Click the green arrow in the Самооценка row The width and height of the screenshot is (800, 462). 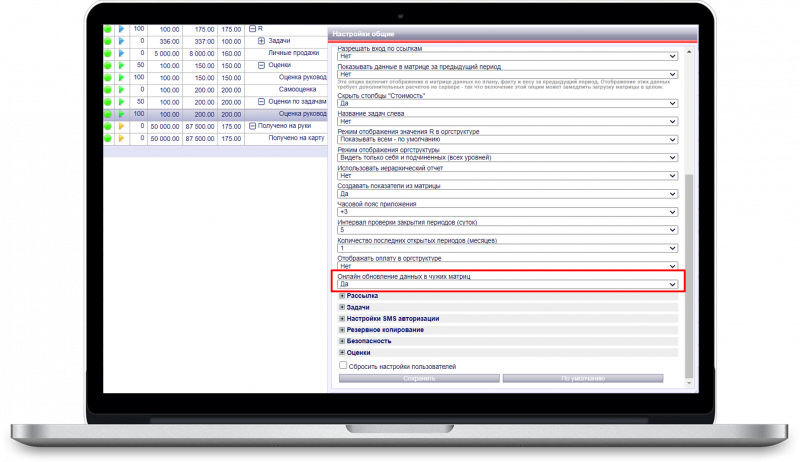tap(121, 90)
